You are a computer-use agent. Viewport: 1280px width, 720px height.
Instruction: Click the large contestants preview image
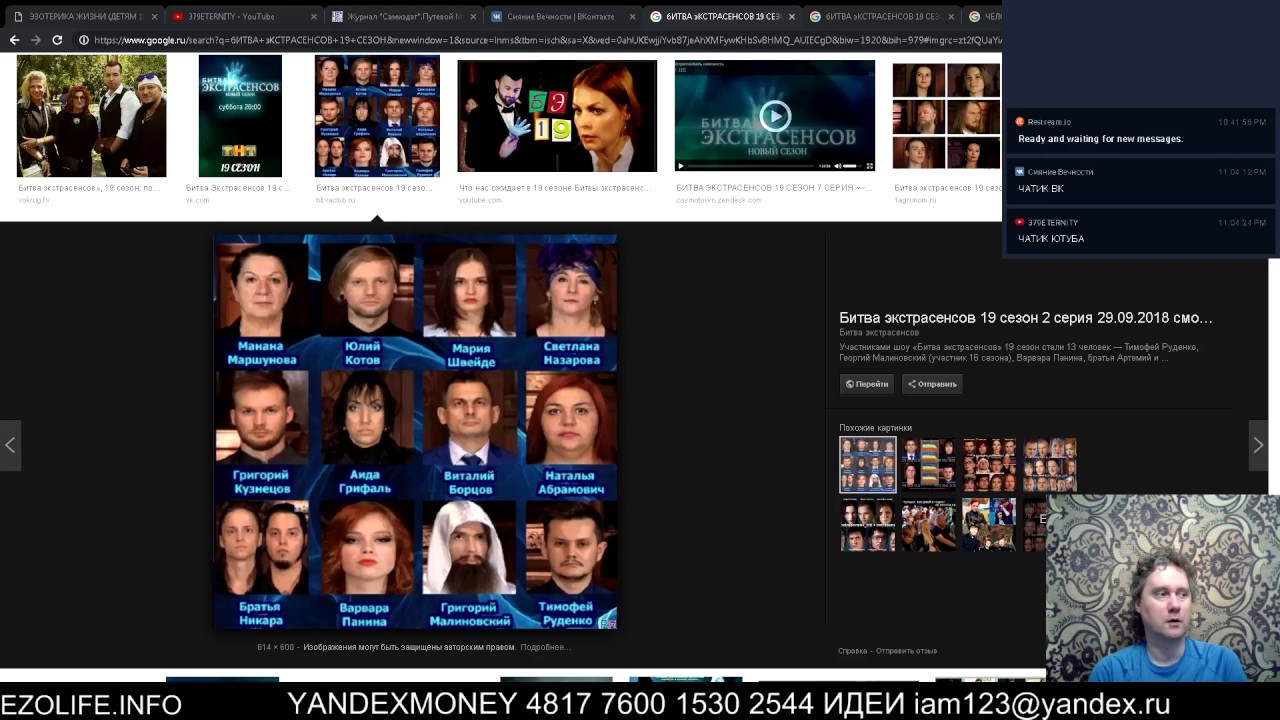[415, 431]
